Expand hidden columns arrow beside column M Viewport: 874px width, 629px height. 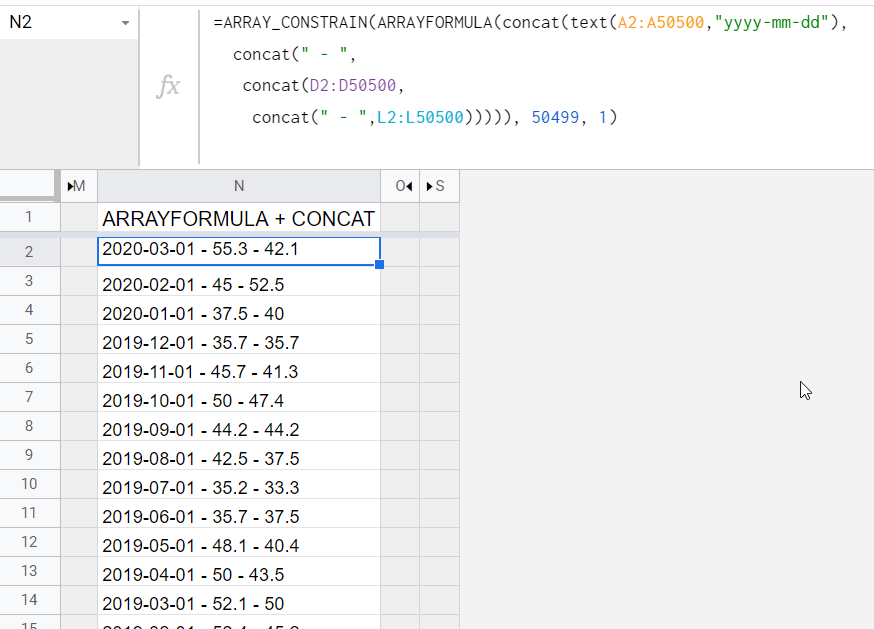point(71,186)
